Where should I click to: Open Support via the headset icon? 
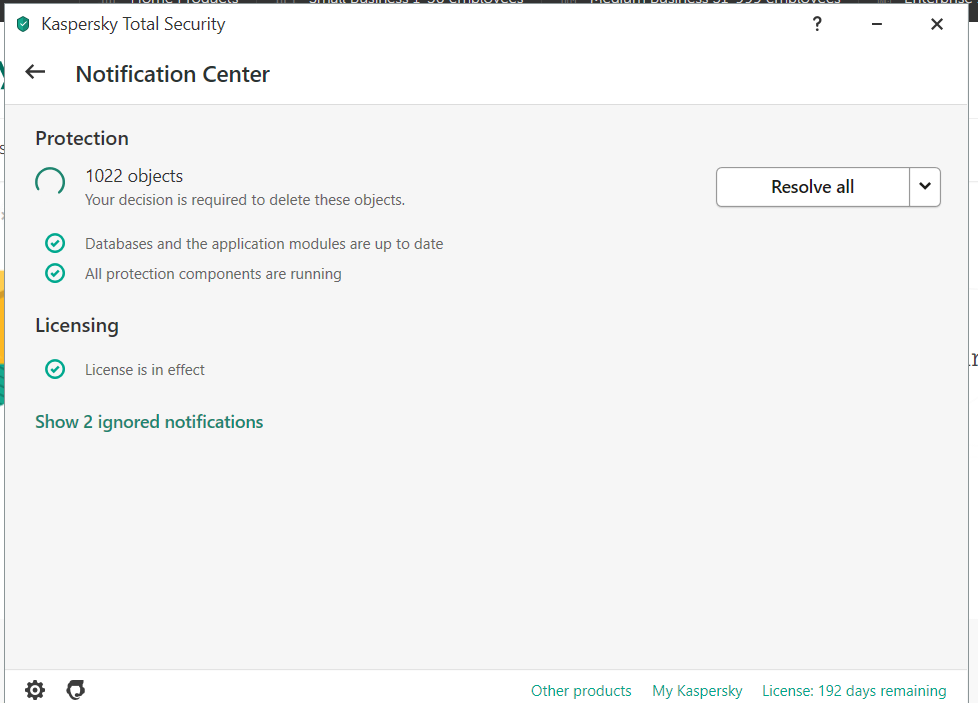pos(75,690)
